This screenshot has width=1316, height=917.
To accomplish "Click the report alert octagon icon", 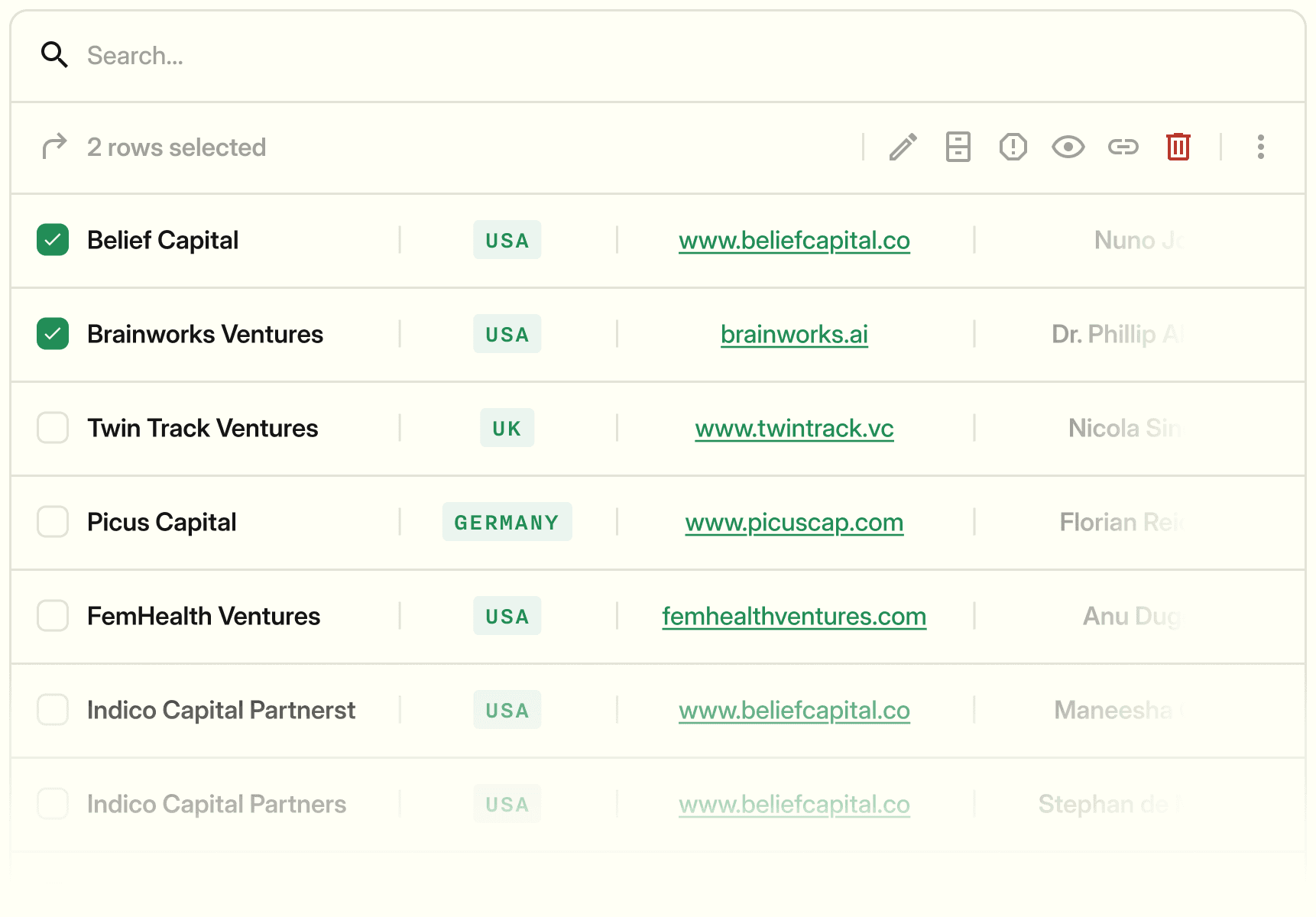I will click(x=1013, y=147).
